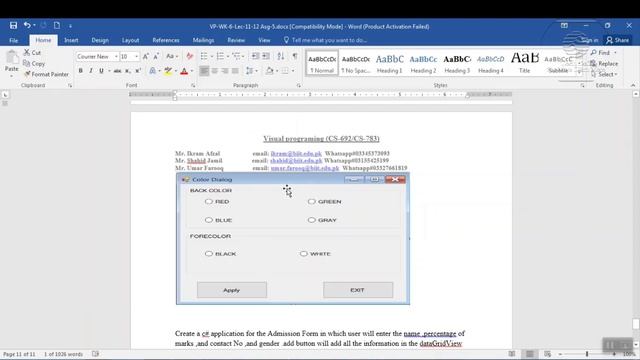Center the paragraph text
Image resolution: width=640 pixels, height=360 pixels.
click(x=214, y=71)
